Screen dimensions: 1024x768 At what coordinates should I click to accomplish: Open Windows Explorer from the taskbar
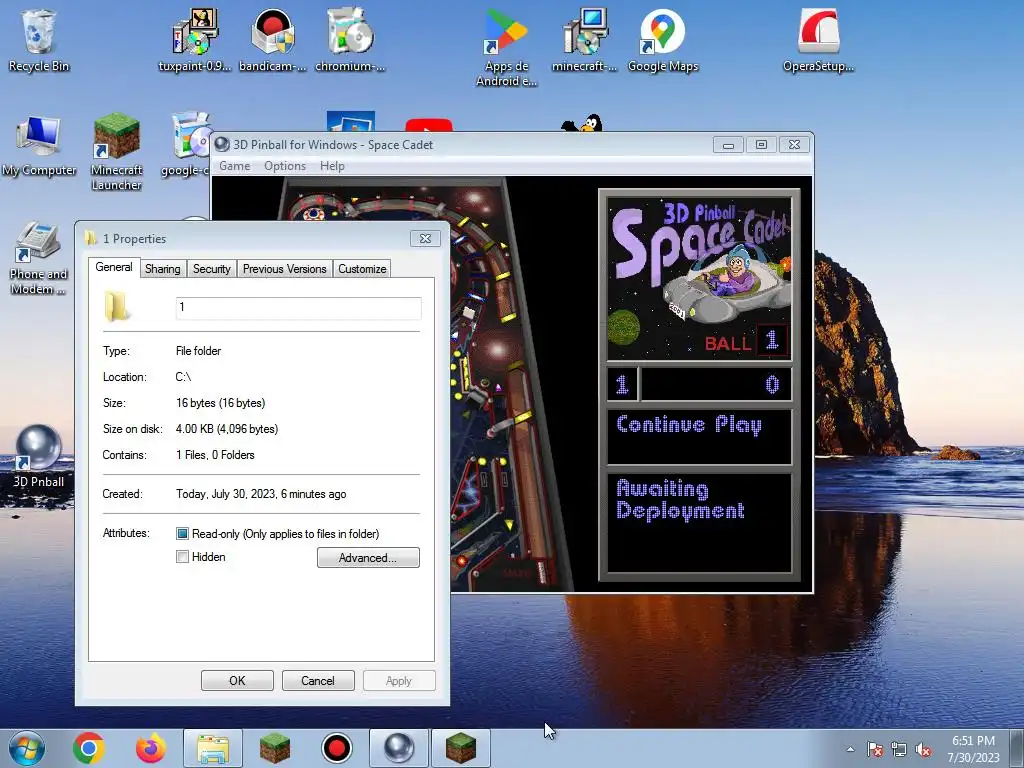(213, 748)
